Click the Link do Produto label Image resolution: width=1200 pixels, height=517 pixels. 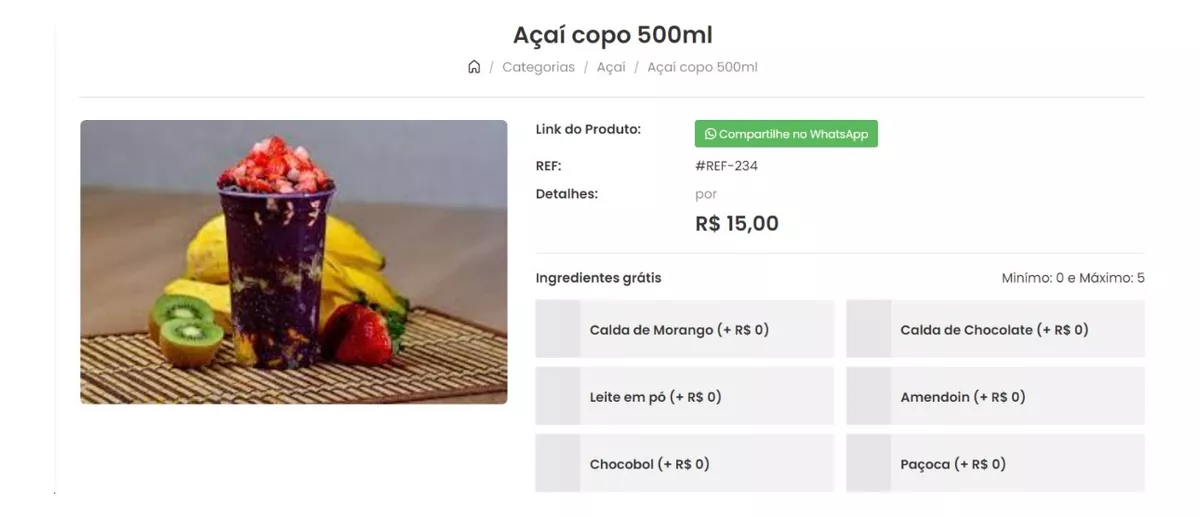pyautogui.click(x=588, y=129)
